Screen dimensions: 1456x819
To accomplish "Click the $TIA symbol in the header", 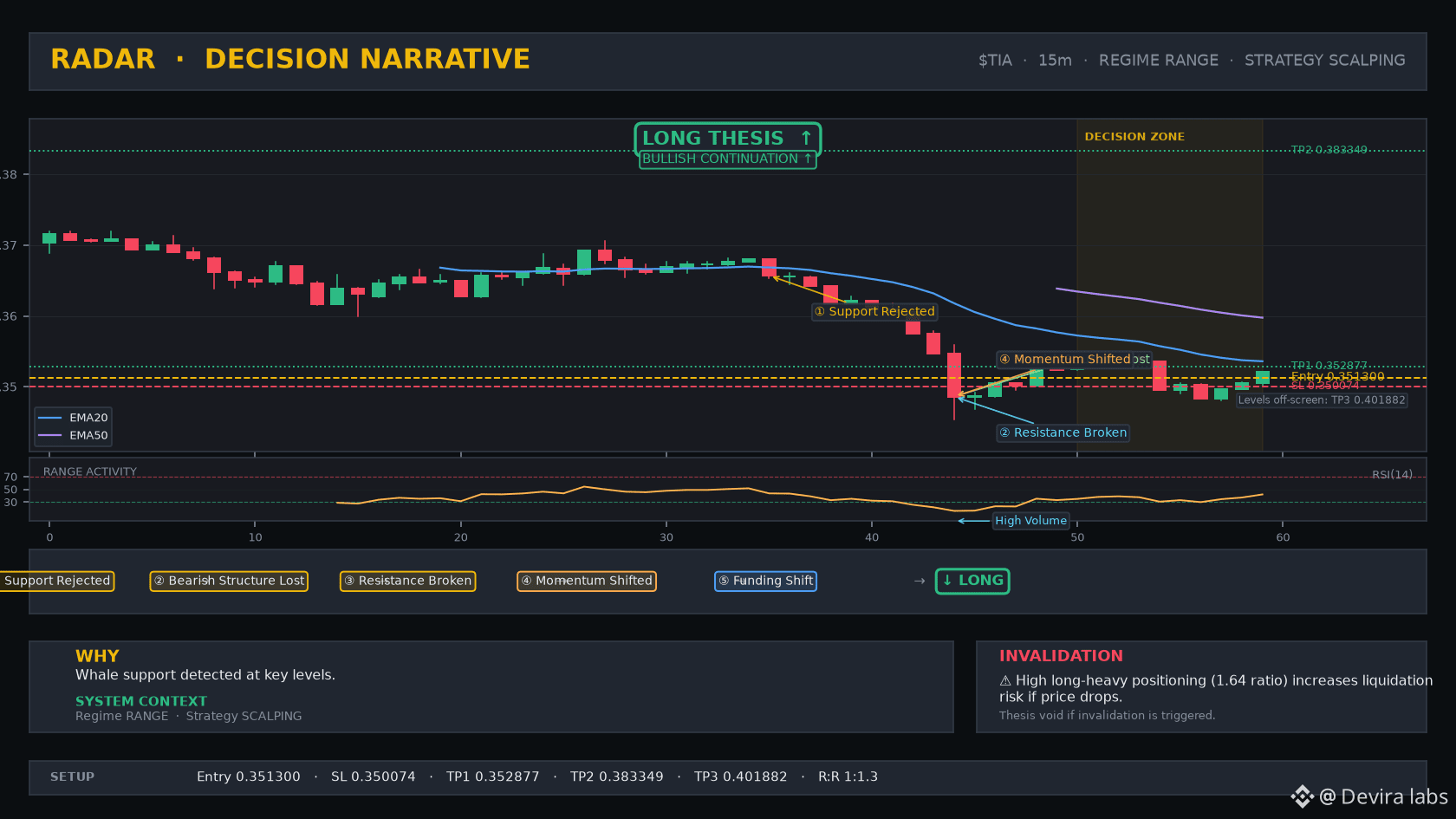I will point(995,61).
